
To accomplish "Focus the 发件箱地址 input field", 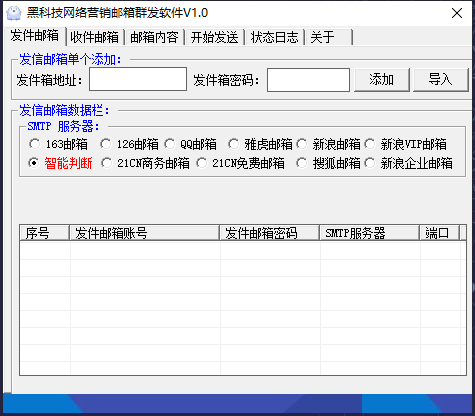I will [x=138, y=79].
